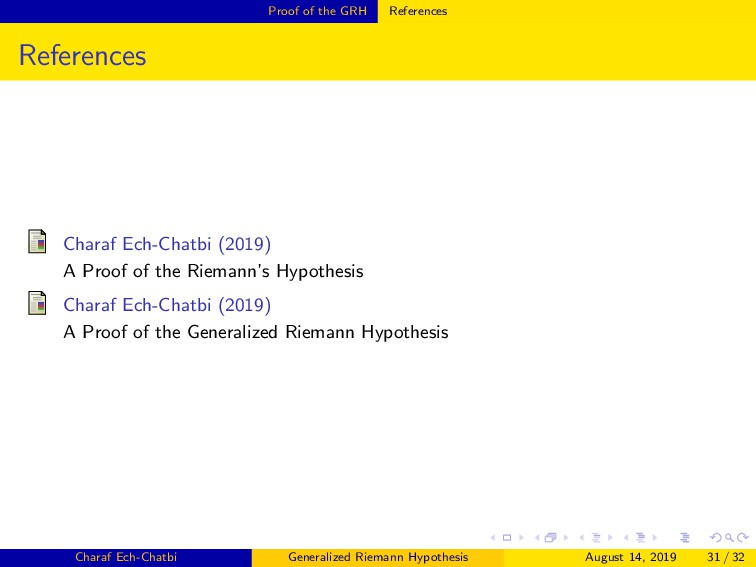Click the slide rectangle navigation icon
This screenshot has width=756, height=567.
coord(507,538)
